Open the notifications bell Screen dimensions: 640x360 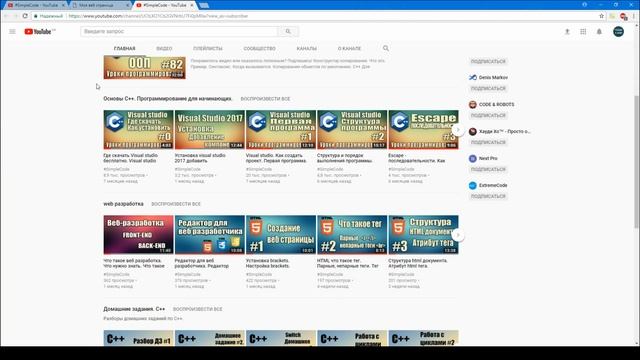(599, 31)
